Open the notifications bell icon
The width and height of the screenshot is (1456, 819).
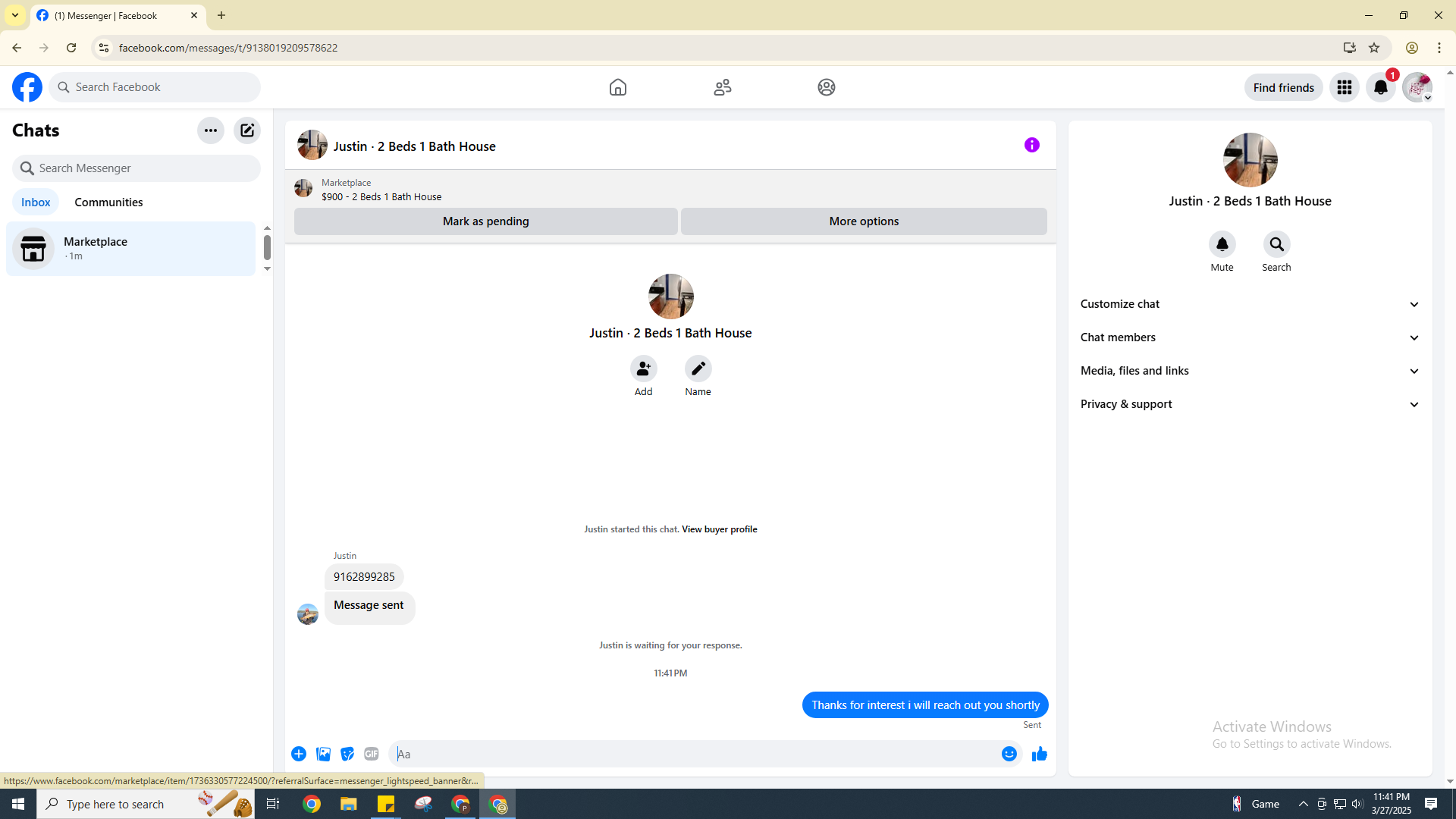[x=1381, y=87]
